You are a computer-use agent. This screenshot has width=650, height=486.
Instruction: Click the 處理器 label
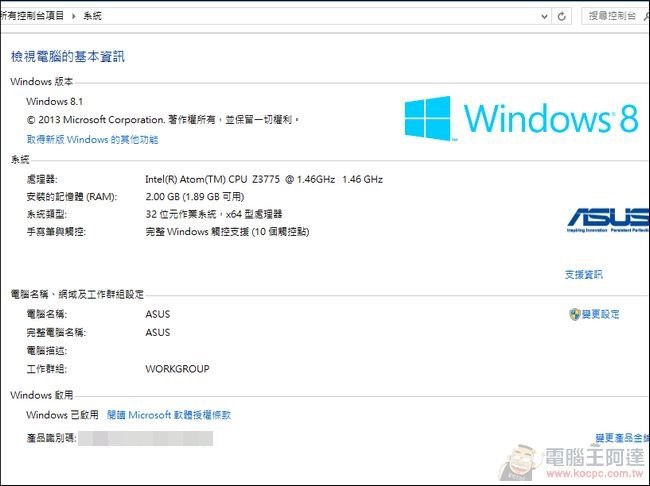pyautogui.click(x=42, y=179)
